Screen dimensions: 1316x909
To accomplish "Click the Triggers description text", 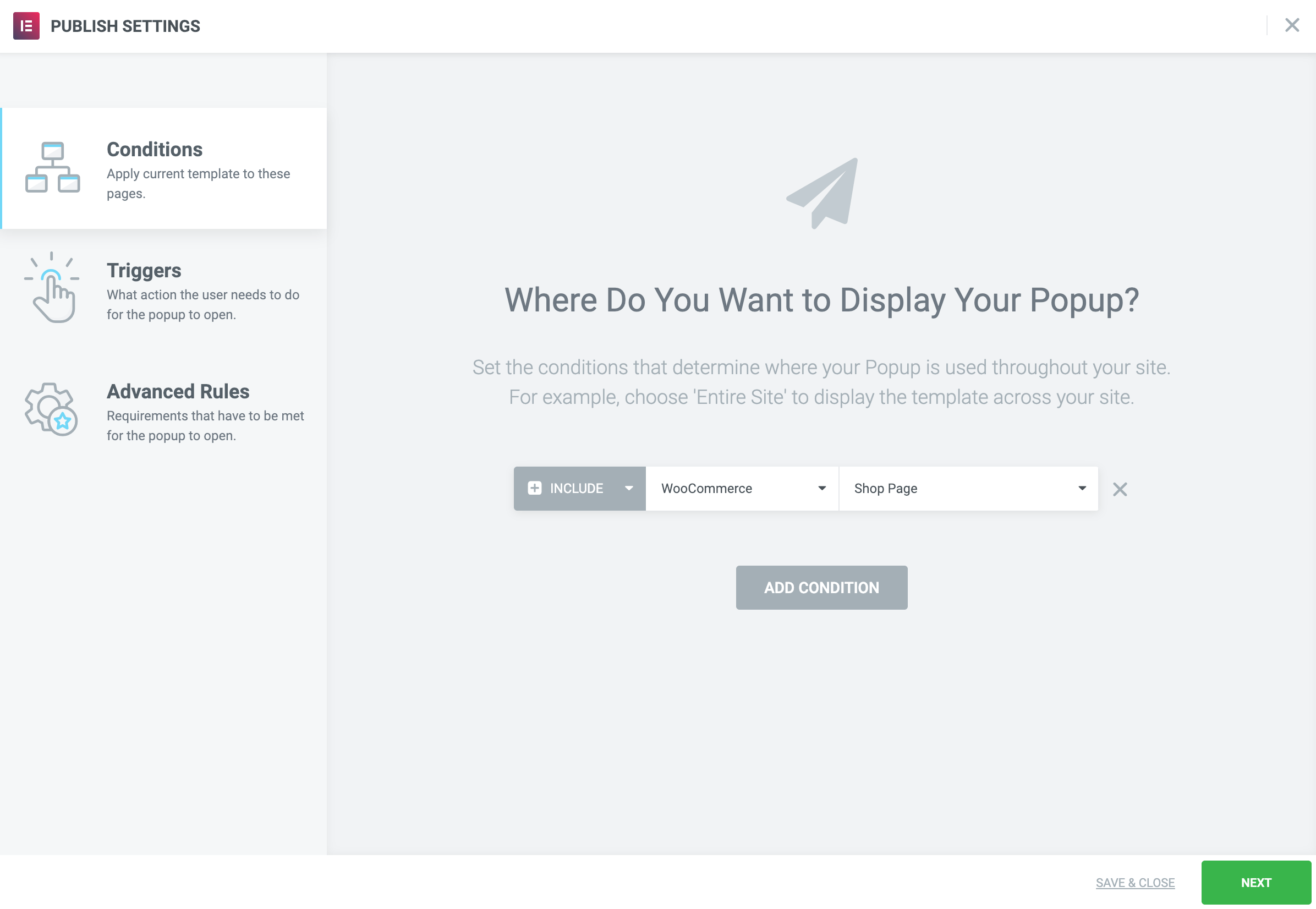I will click(x=202, y=305).
